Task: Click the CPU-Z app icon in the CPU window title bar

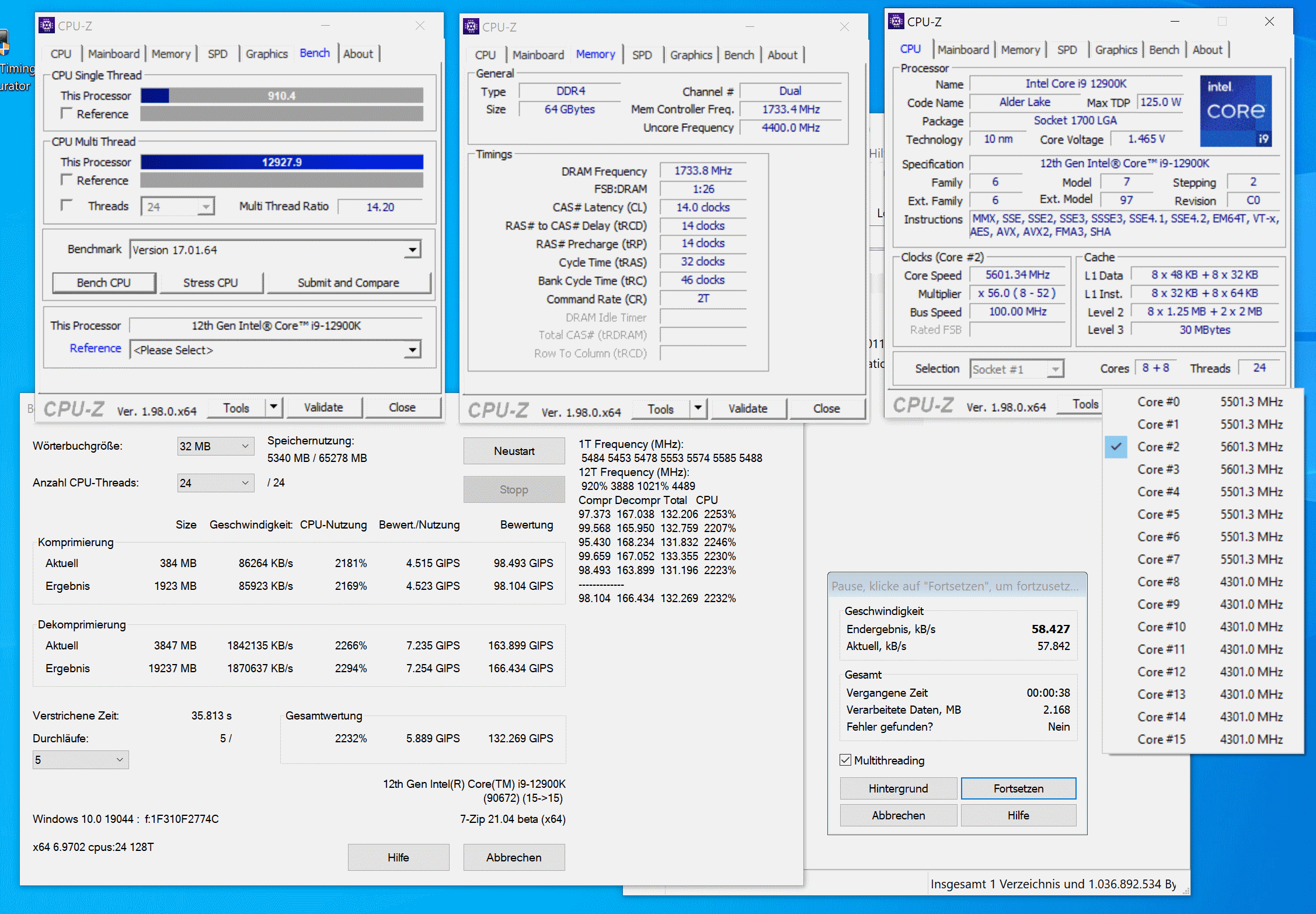Action: (896, 22)
